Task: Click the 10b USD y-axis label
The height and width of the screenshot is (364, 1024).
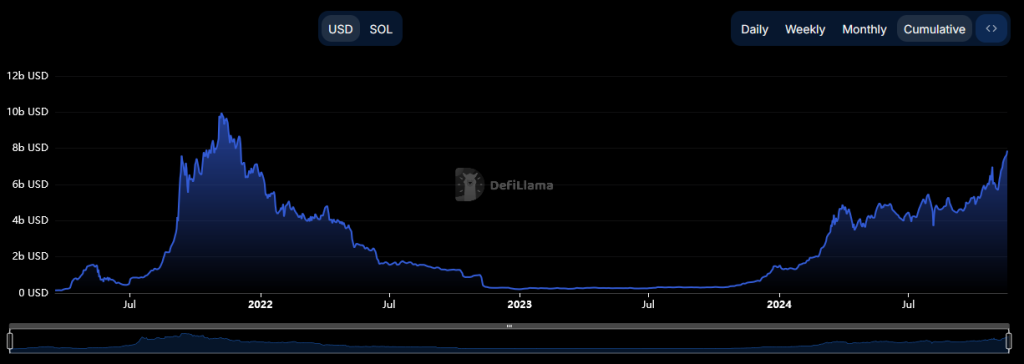Action: click(x=27, y=112)
